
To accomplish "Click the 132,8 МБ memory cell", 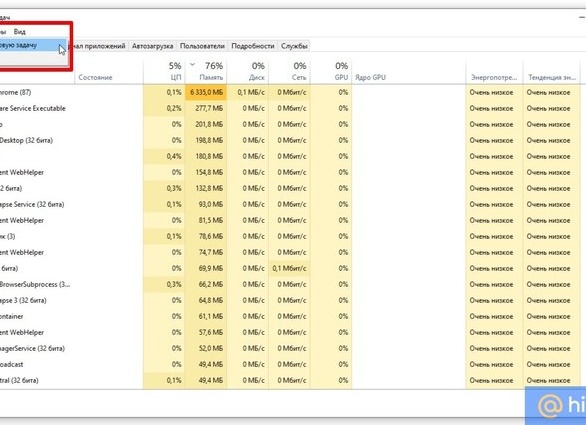I will pos(206,188).
